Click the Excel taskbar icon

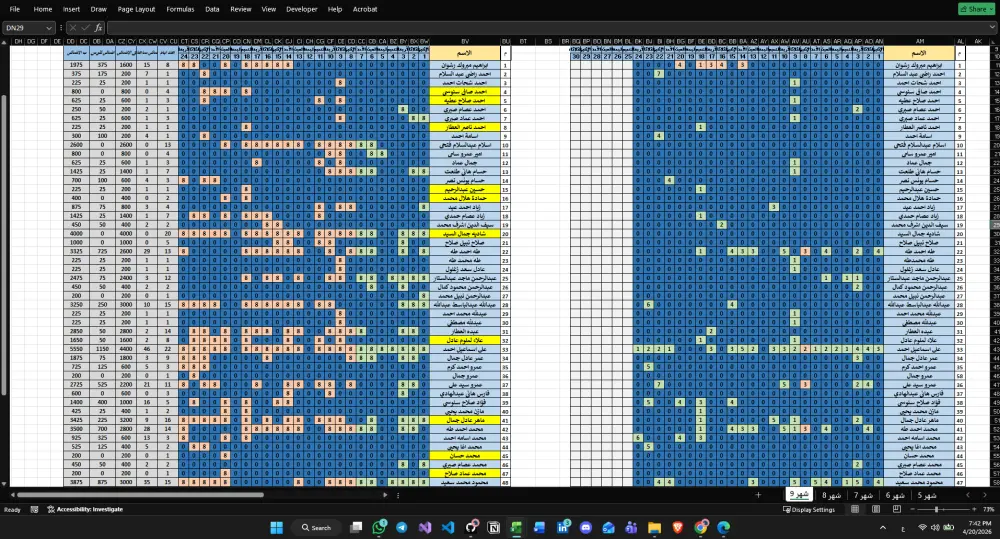click(x=517, y=528)
